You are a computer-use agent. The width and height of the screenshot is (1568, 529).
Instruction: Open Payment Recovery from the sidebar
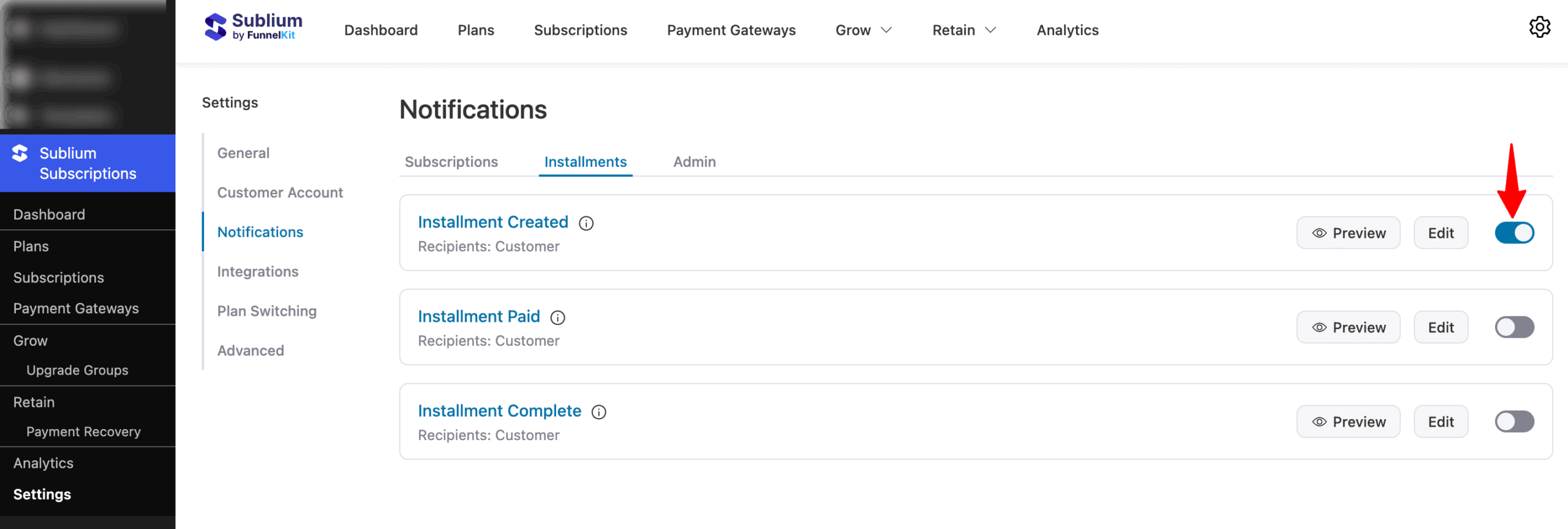(83, 432)
